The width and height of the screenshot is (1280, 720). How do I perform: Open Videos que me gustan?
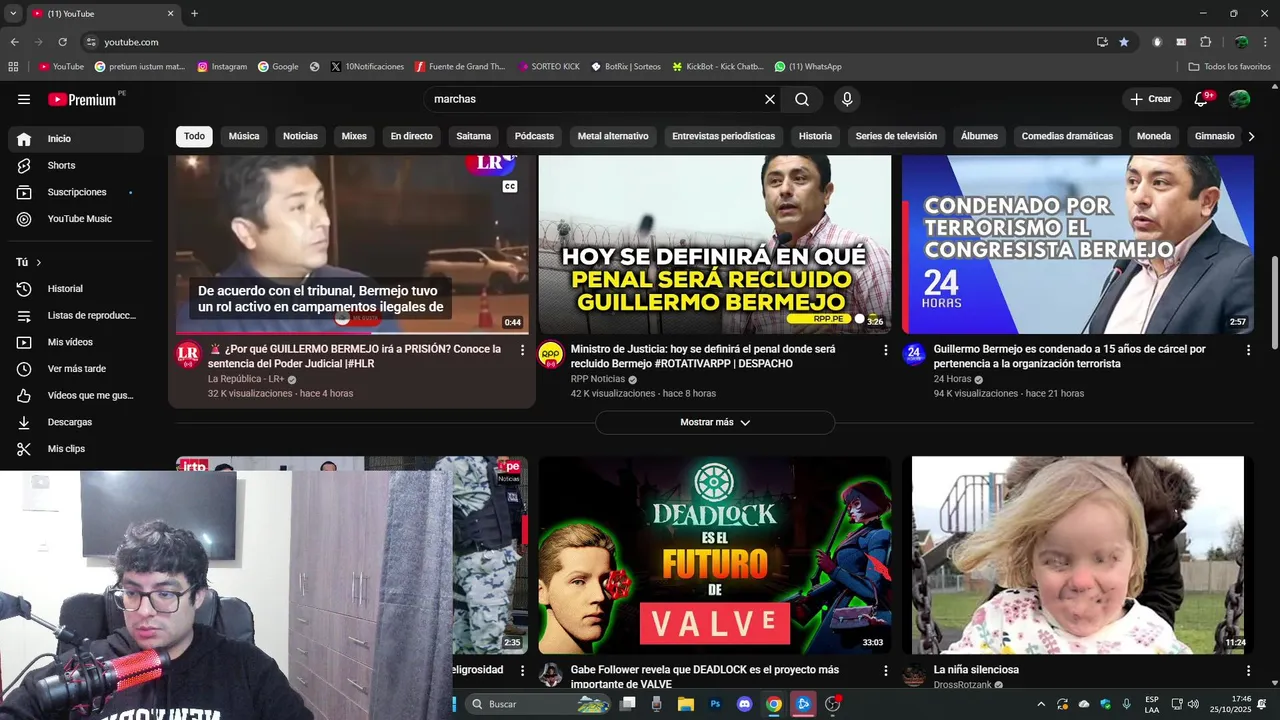pyautogui.click(x=76, y=395)
